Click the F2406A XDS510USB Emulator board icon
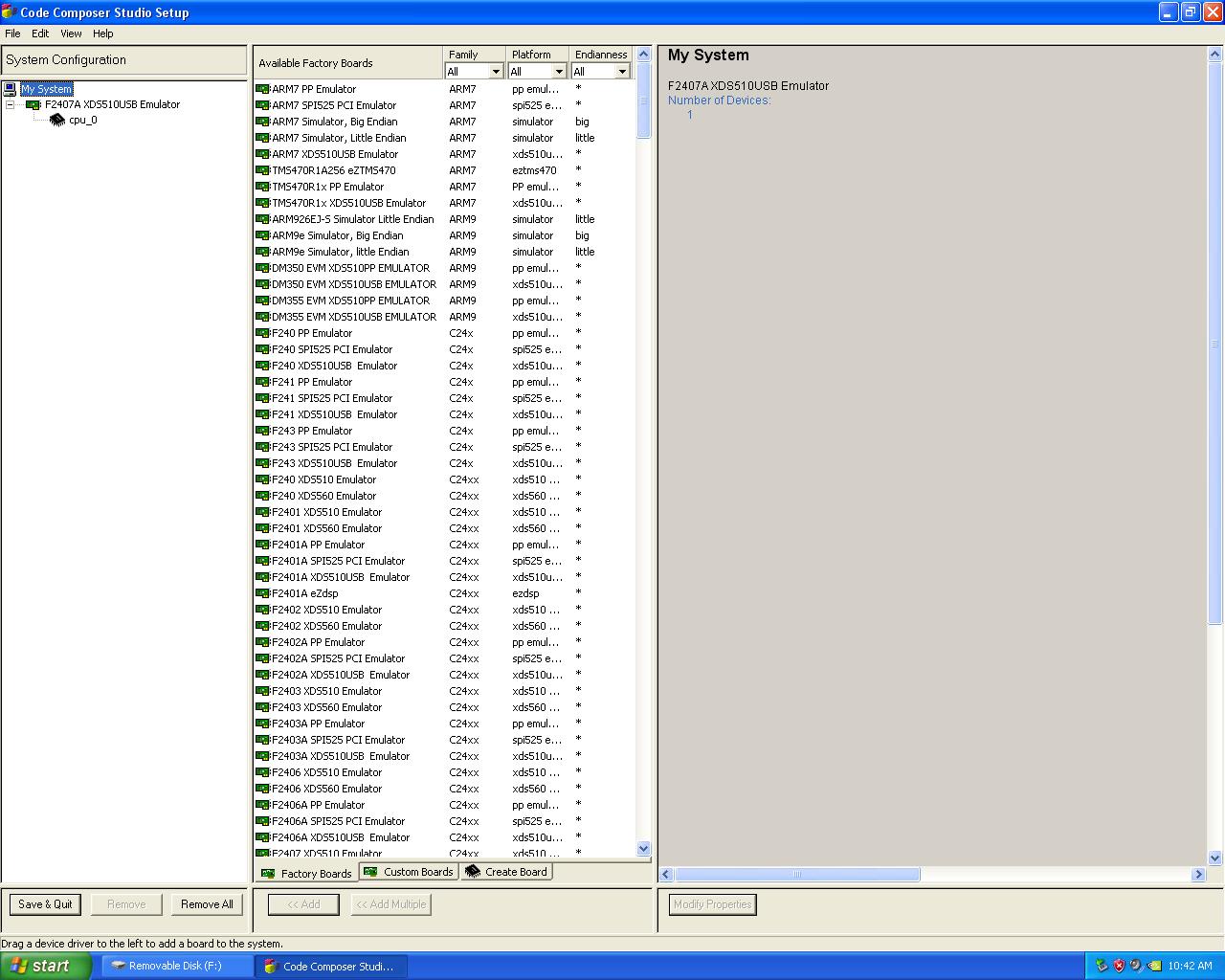The width and height of the screenshot is (1225, 980). 263,837
